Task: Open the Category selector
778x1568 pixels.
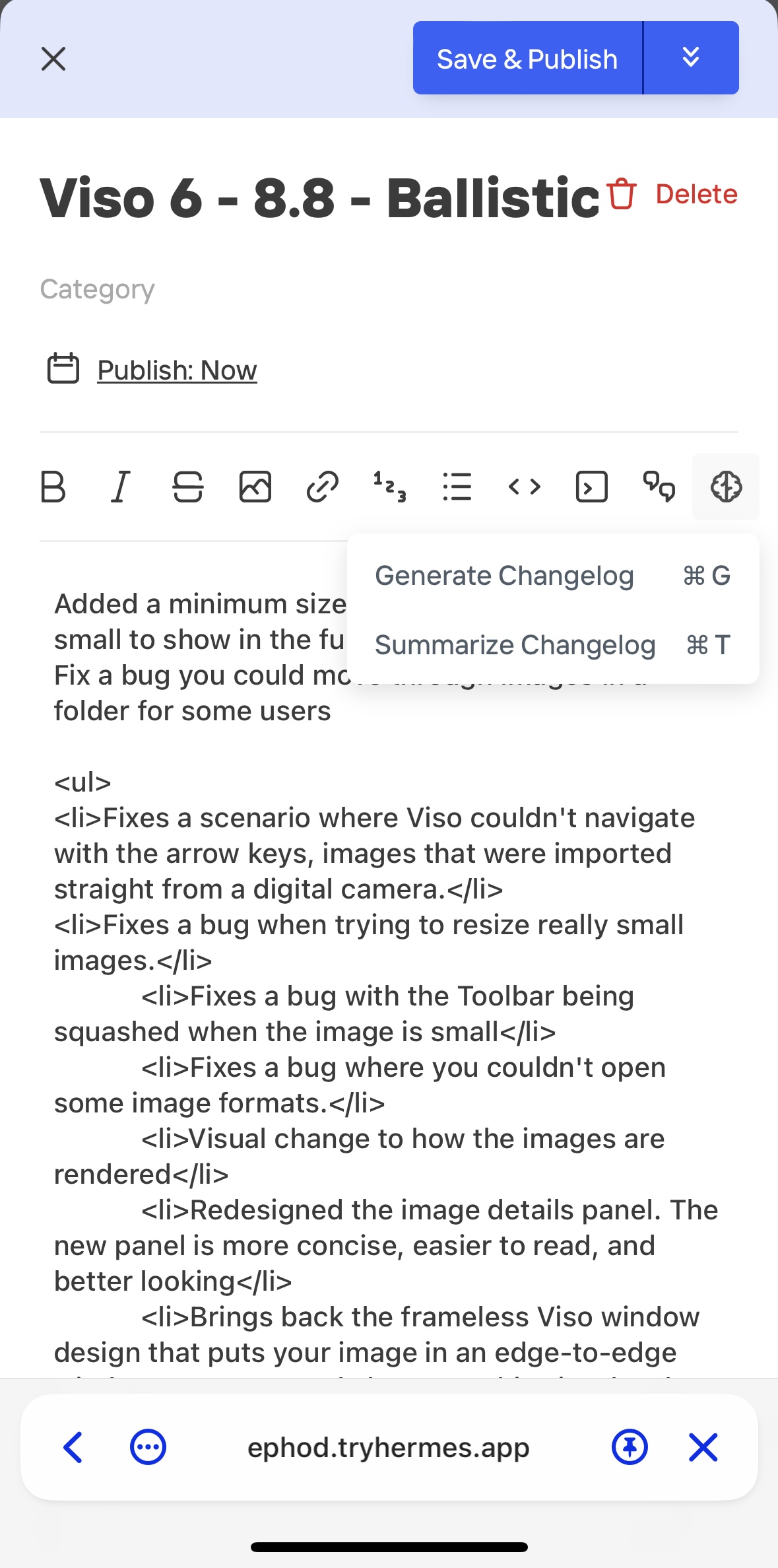Action: (98, 289)
